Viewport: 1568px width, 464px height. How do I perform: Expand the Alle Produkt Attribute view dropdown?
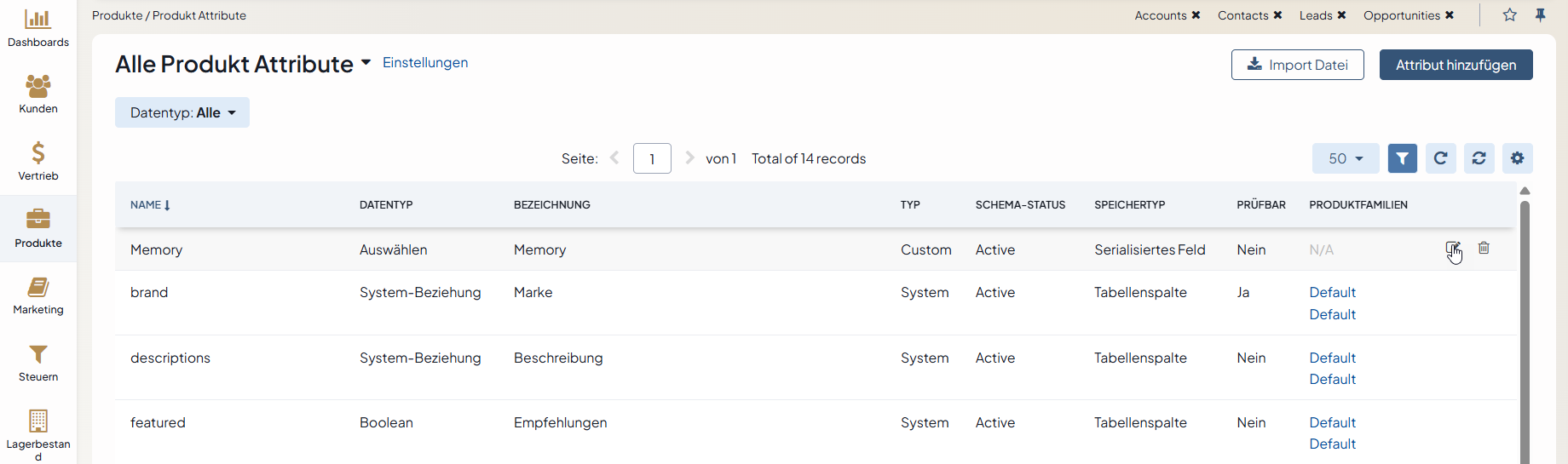(366, 63)
